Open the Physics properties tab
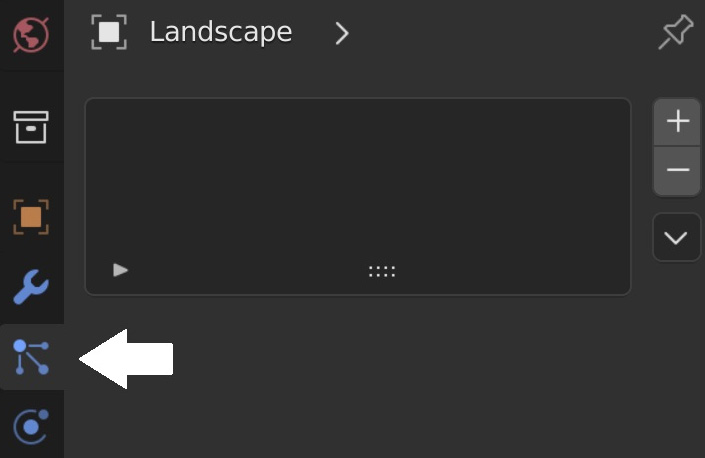Image resolution: width=705 pixels, height=458 pixels. 31,426
